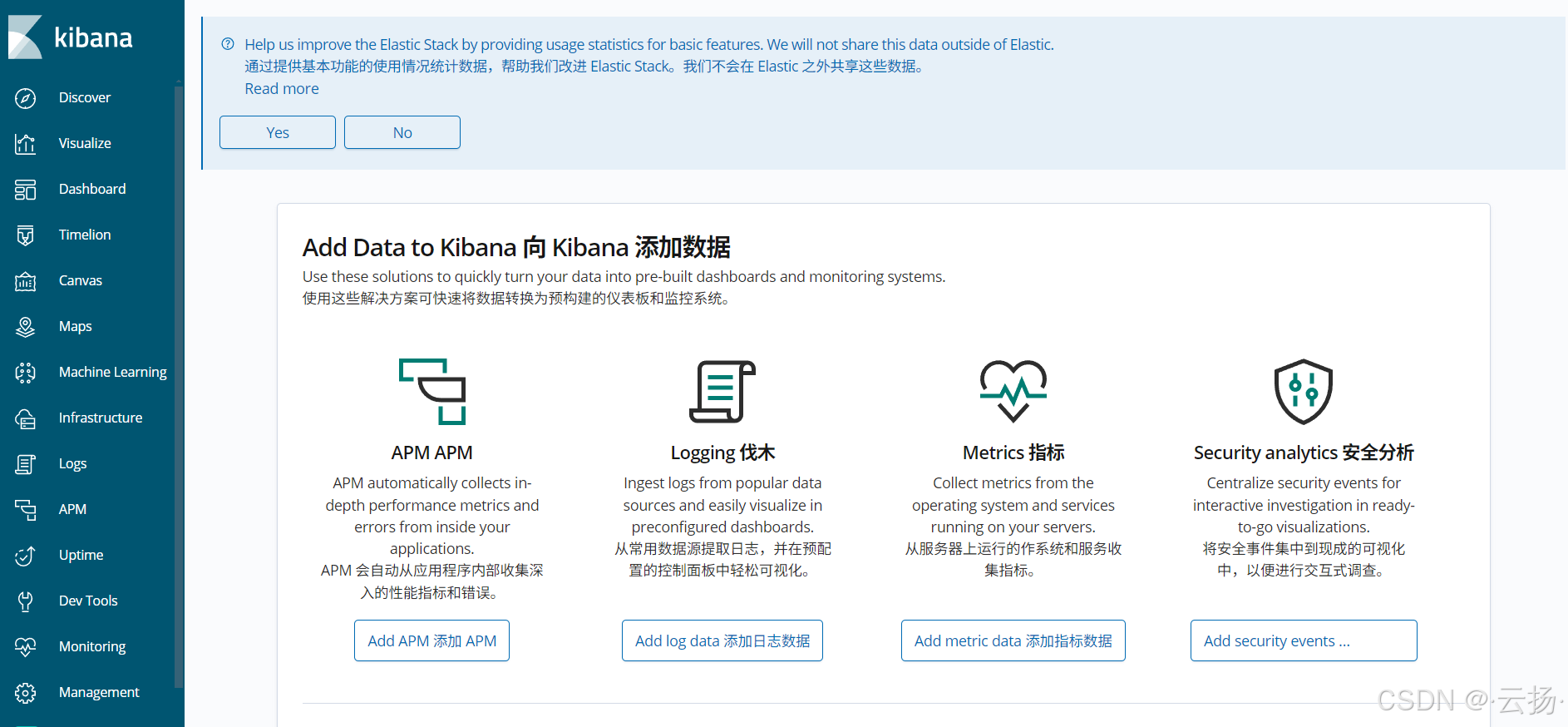Click the large APM card icon
This screenshot has width=1568, height=727.
[x=432, y=392]
